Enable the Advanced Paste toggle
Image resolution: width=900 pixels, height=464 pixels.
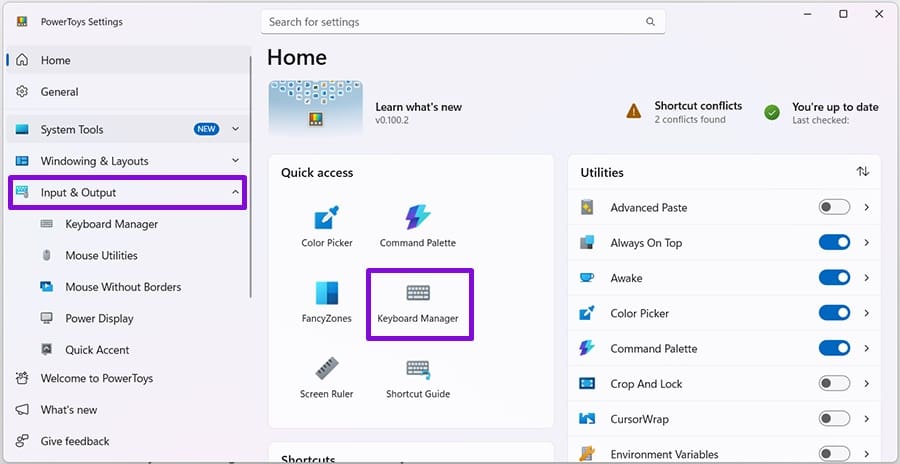coord(834,207)
